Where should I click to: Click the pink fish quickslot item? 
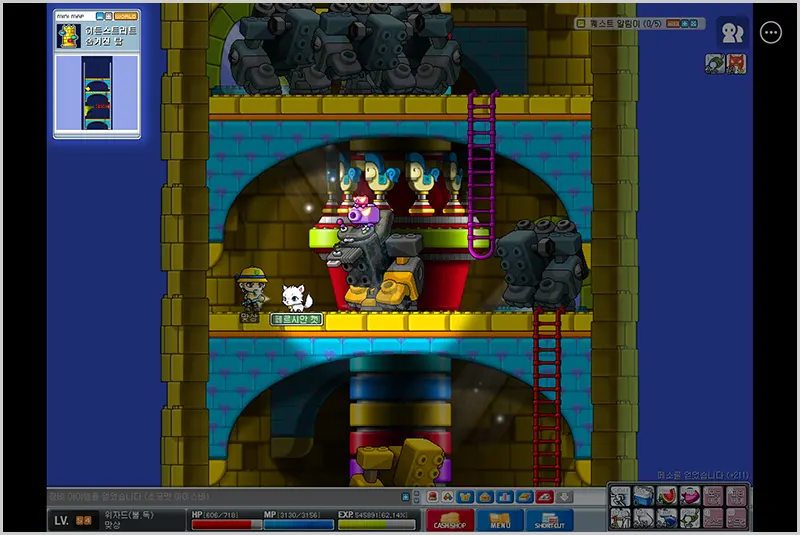690,496
